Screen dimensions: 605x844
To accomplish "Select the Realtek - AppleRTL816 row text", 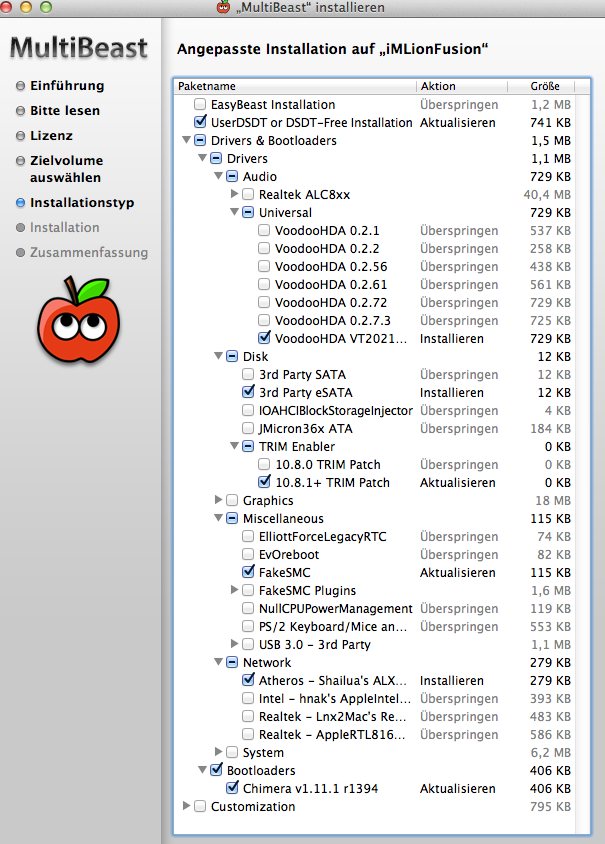I will [x=332, y=734].
